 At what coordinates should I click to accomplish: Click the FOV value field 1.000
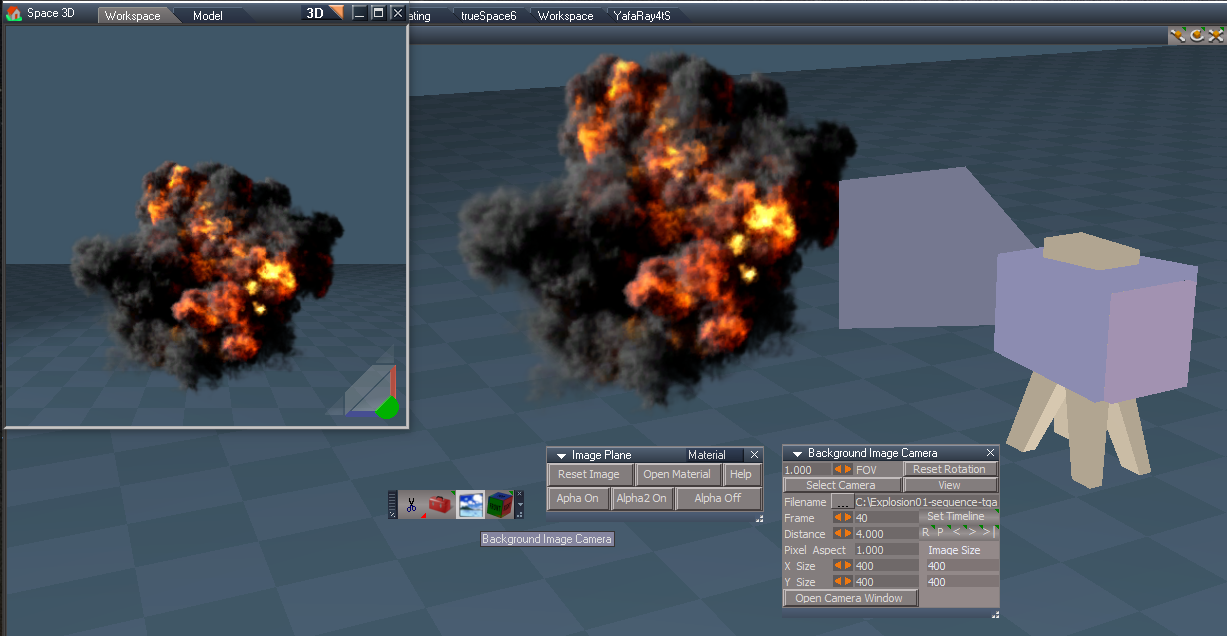[808, 469]
